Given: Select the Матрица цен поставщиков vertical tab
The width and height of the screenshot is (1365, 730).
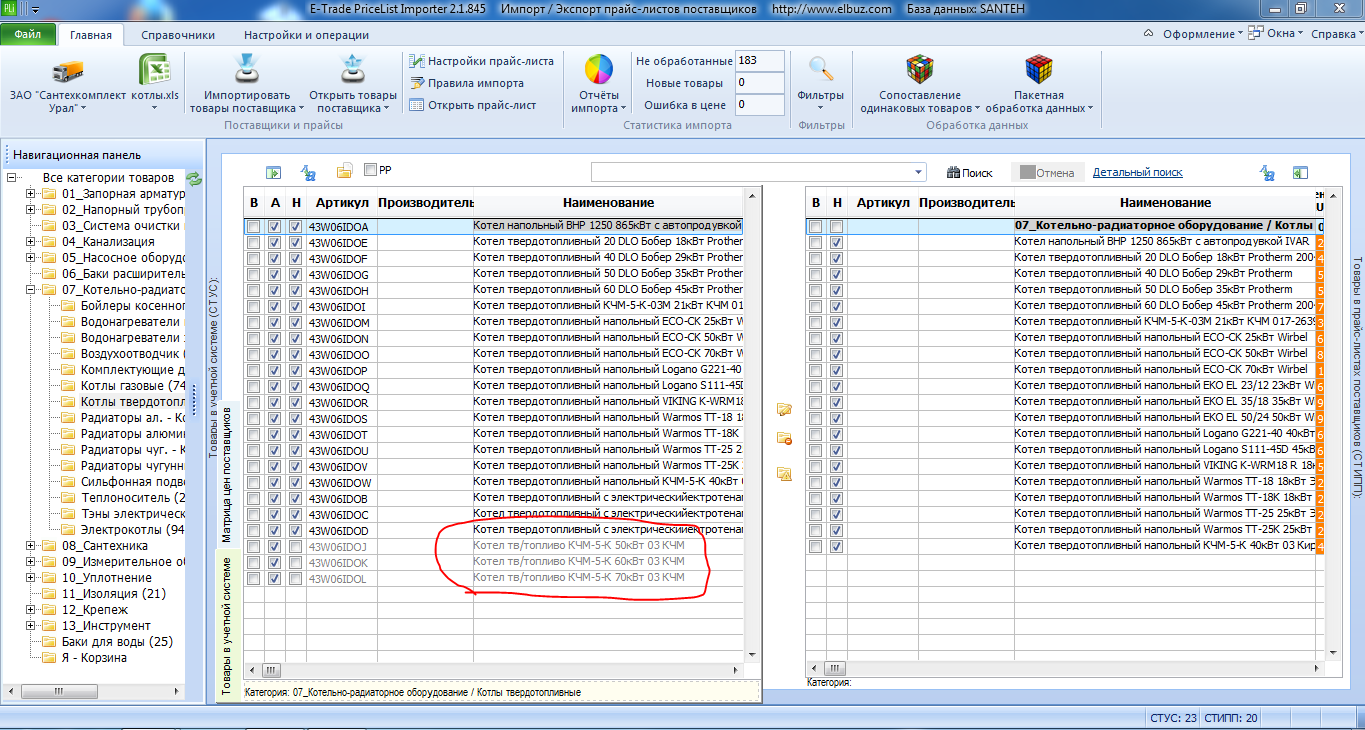Looking at the screenshot, I should (227, 473).
